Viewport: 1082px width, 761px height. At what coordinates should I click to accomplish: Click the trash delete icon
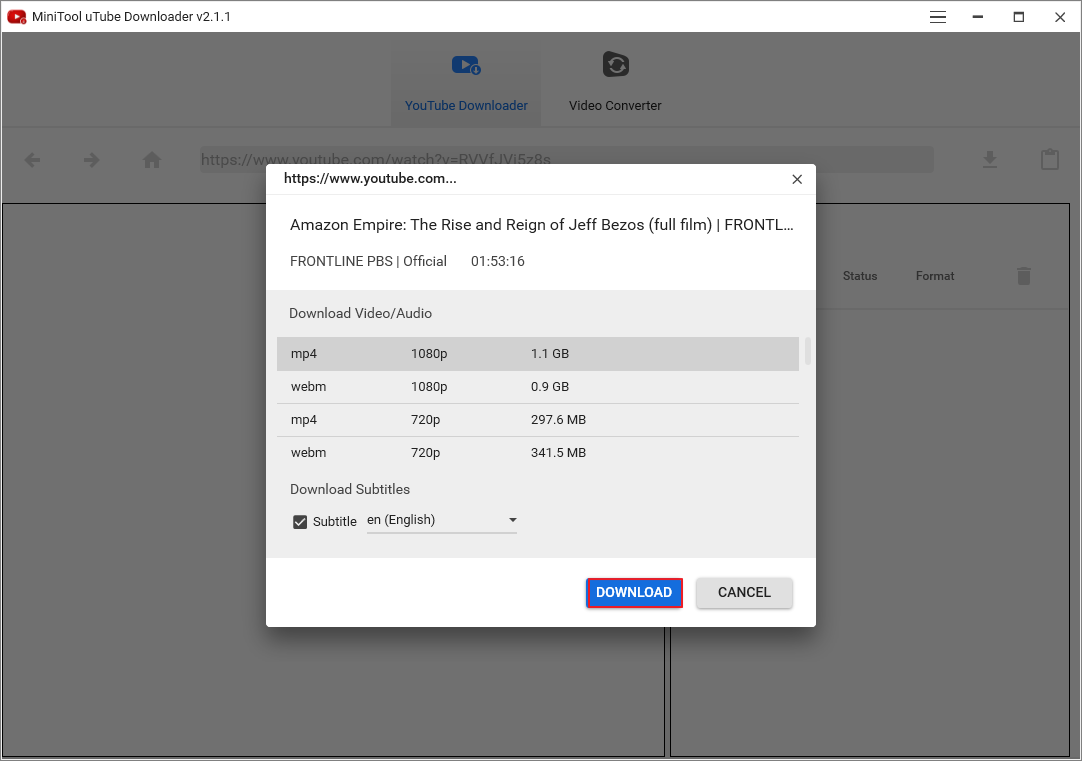(1023, 276)
